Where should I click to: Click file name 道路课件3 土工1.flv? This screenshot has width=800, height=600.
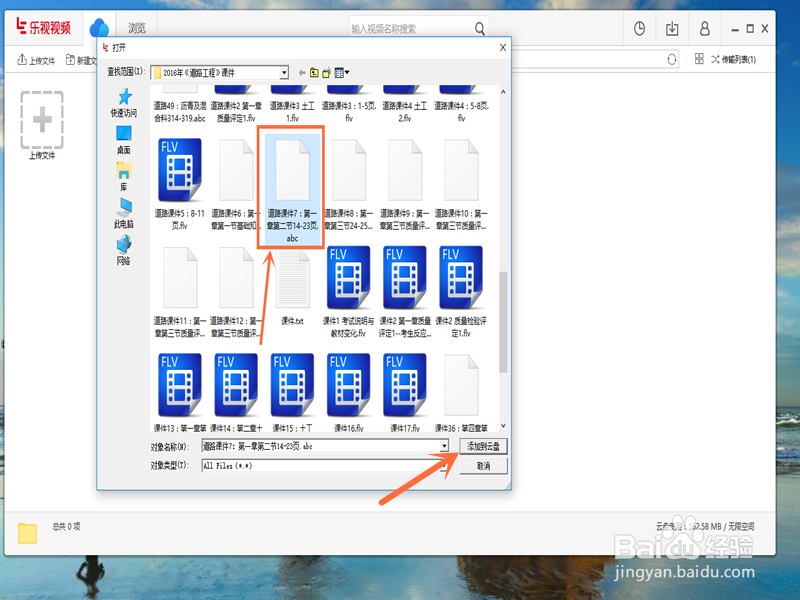coord(292,112)
